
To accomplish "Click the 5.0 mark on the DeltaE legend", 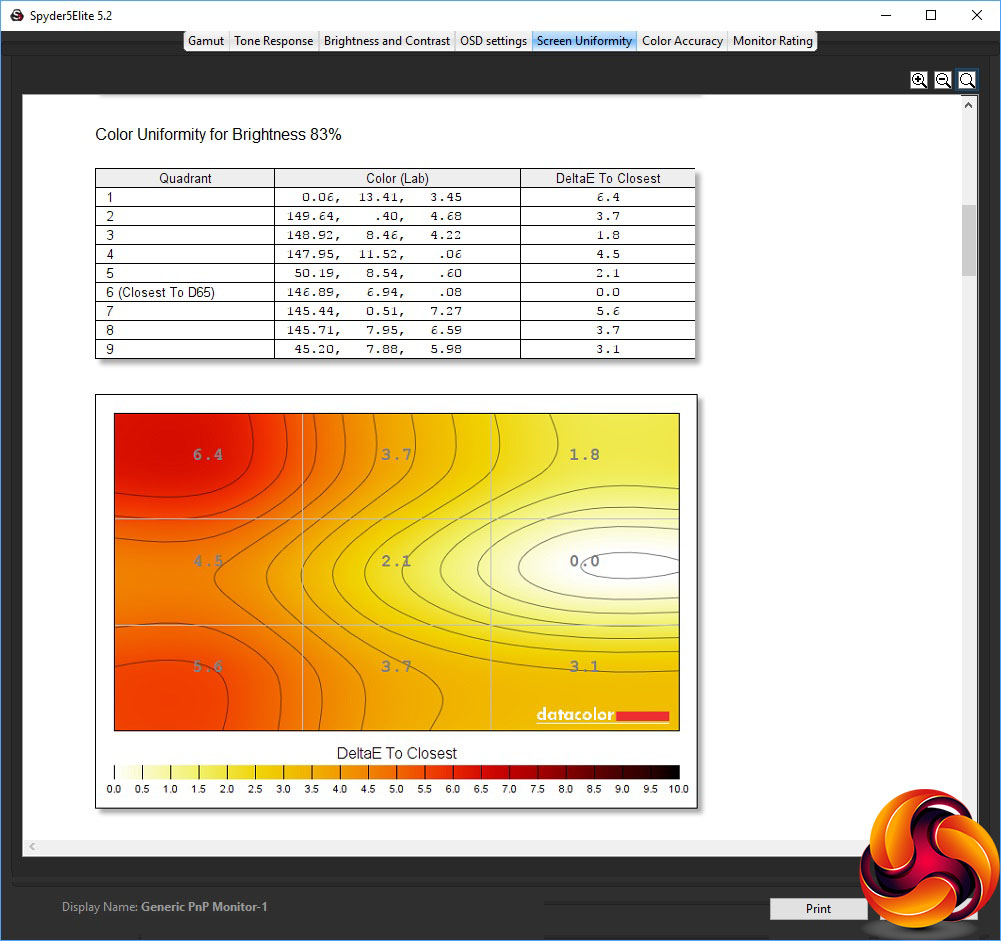I will 396,789.
